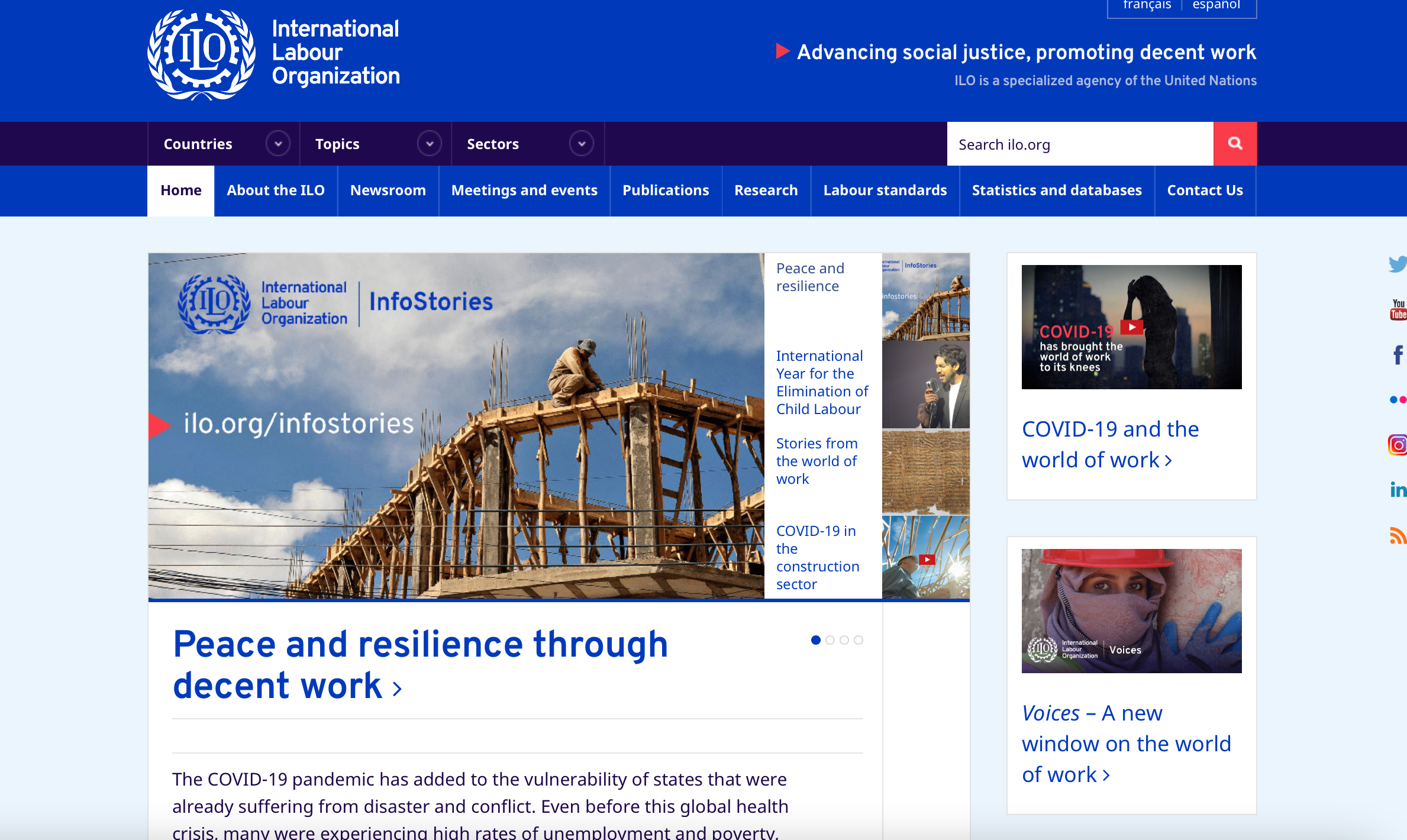Open the Instagram social icon
Viewport: 1407px width, 840px height.
[x=1398, y=444]
